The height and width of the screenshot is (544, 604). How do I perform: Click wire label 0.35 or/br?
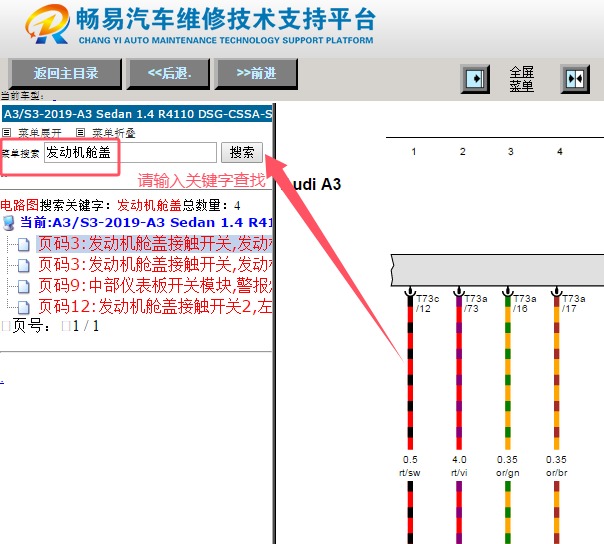(x=556, y=466)
